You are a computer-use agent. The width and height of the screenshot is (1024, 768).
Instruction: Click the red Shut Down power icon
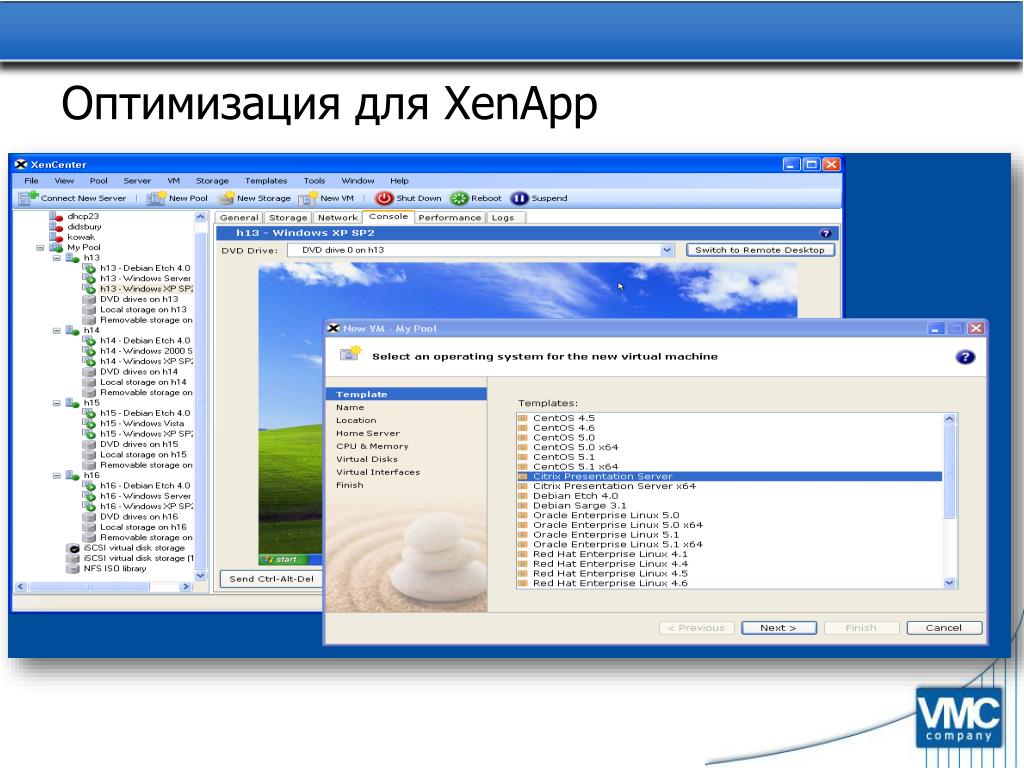[x=384, y=198]
